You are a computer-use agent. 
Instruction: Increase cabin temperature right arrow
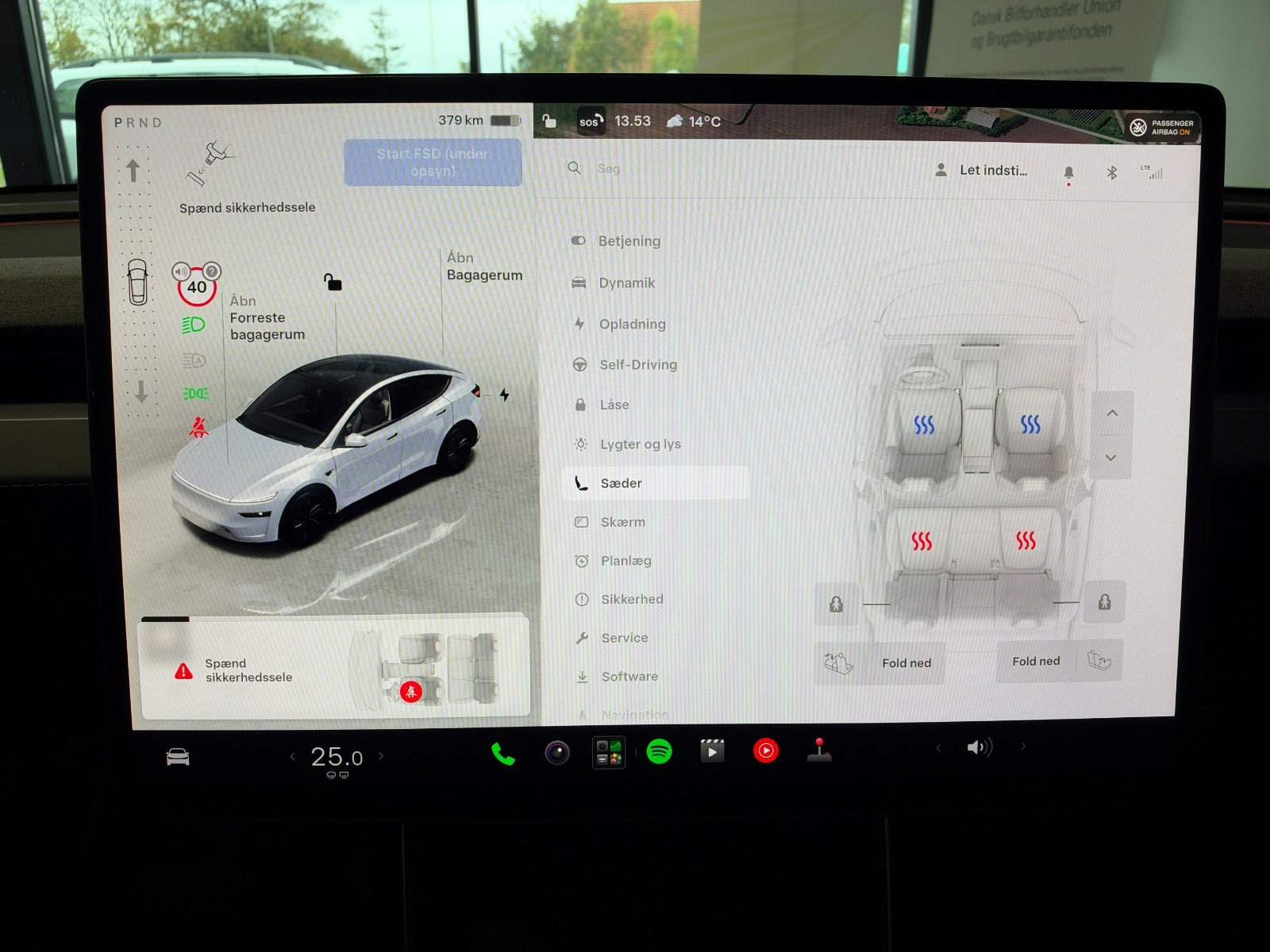381,756
